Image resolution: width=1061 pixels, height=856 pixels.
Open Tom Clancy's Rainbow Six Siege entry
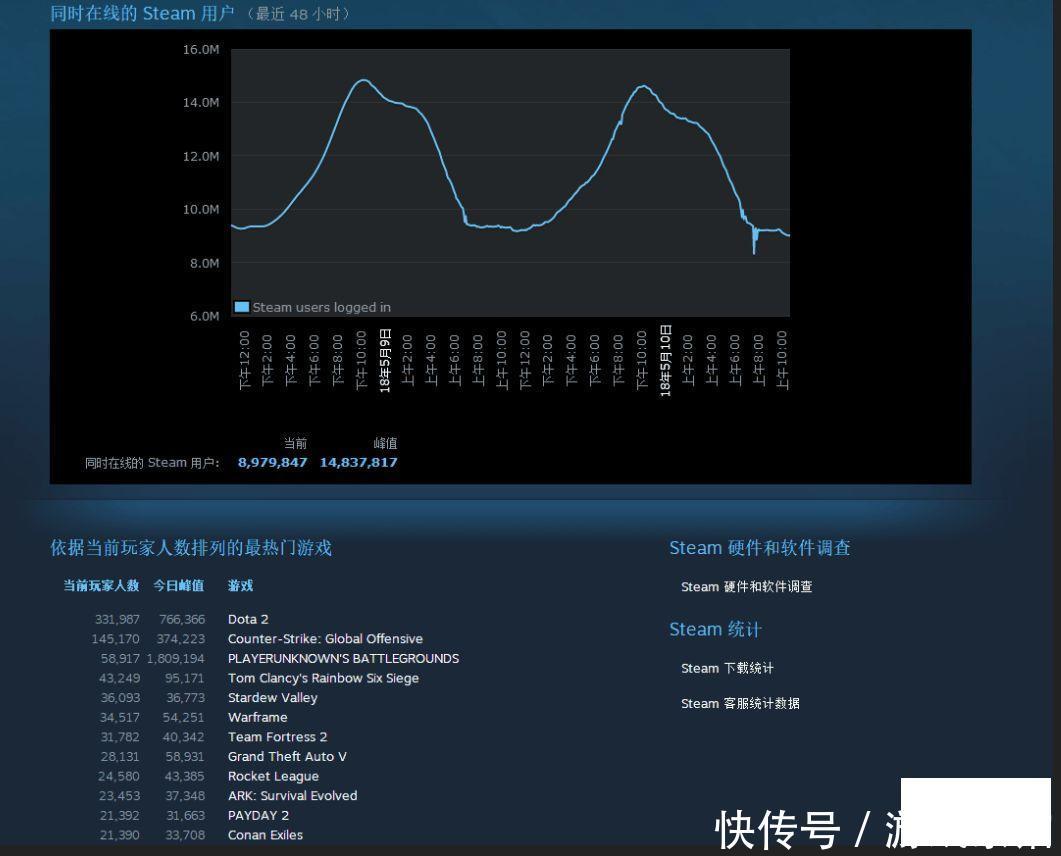[323, 678]
